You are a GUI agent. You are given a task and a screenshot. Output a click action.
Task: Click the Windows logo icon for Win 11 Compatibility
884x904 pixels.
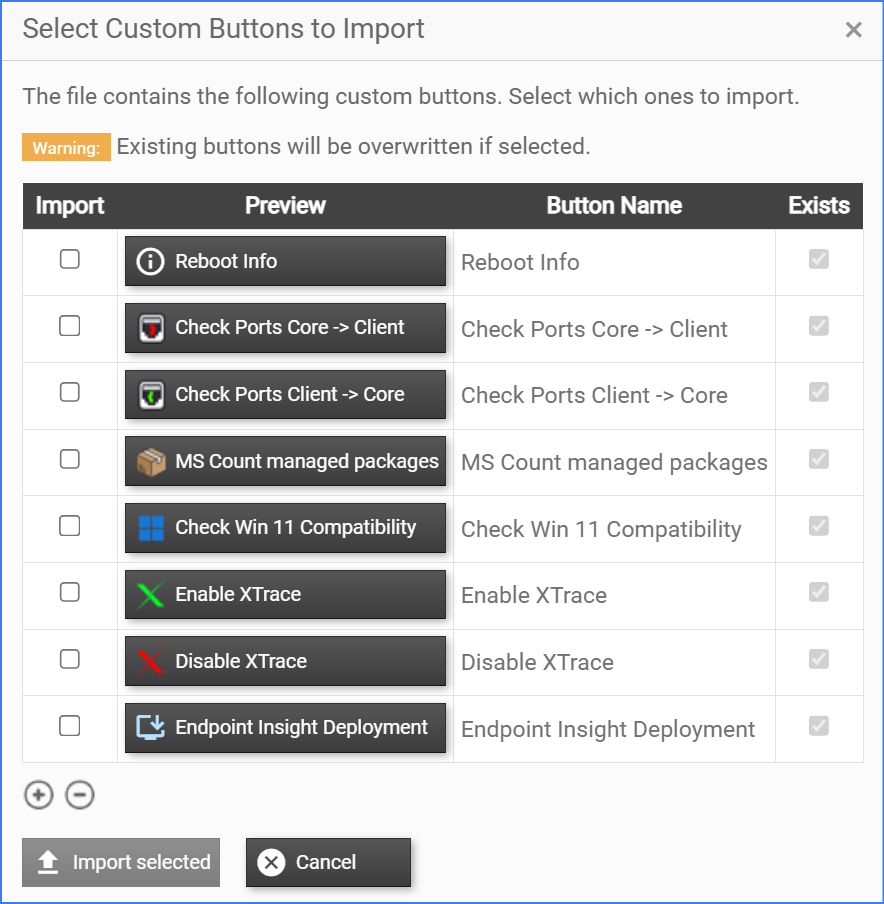pos(150,528)
